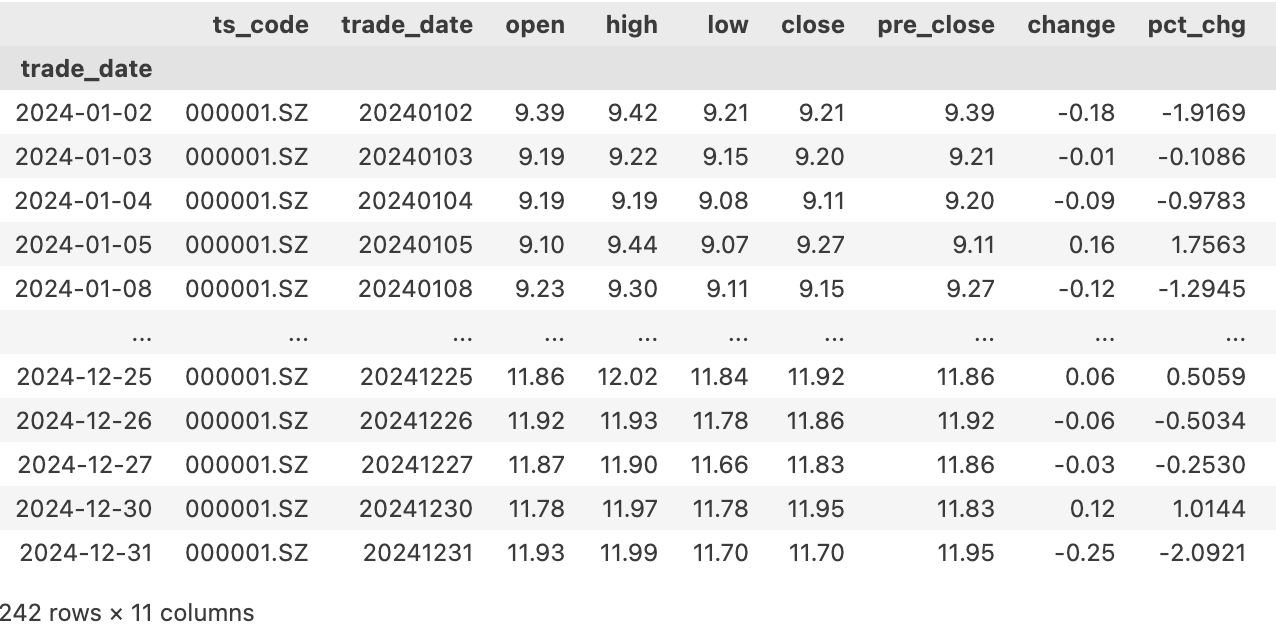The height and width of the screenshot is (630, 1276).
Task: Select the 2024-12-31 row index
Action: coord(85,553)
